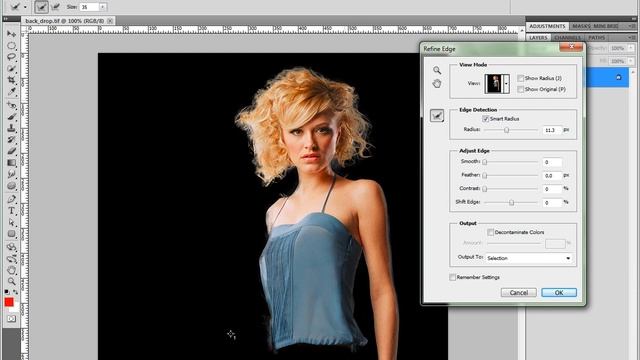Choose Refine Radius tool in options bar
The width and height of the screenshot is (640, 360).
pos(41,7)
